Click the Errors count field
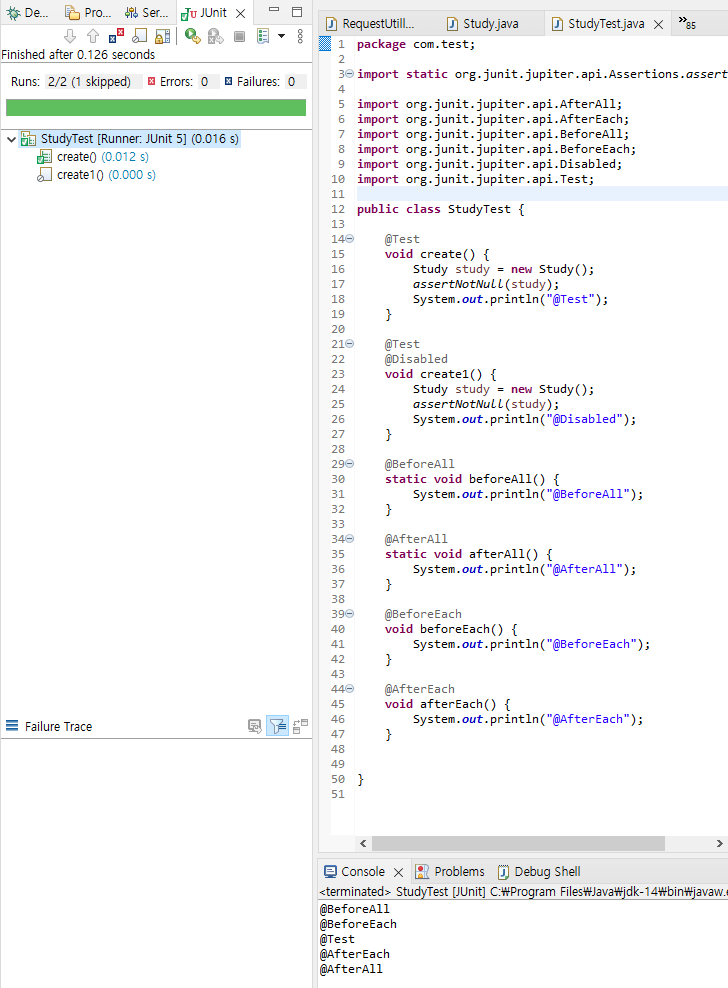The height and width of the screenshot is (988, 728). (x=209, y=81)
